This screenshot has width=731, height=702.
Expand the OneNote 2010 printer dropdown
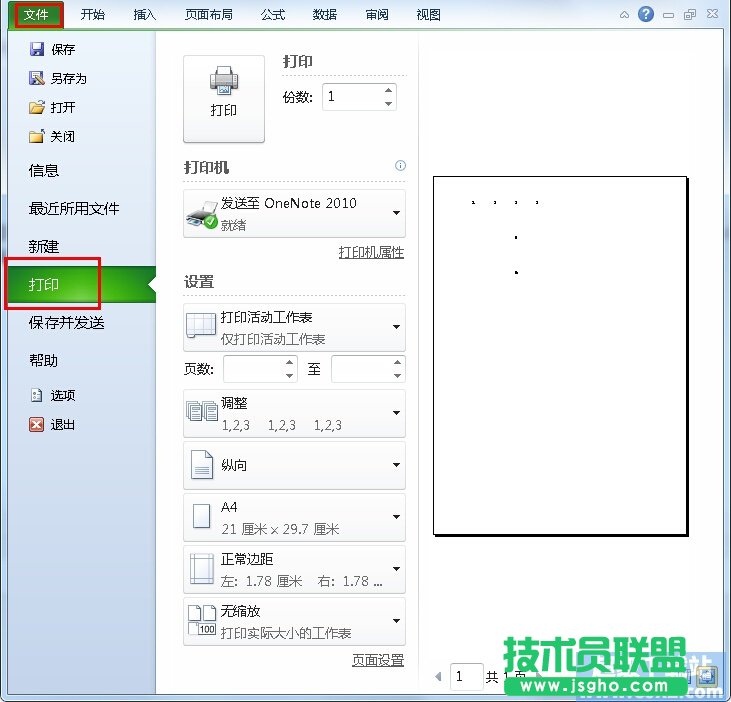[396, 213]
